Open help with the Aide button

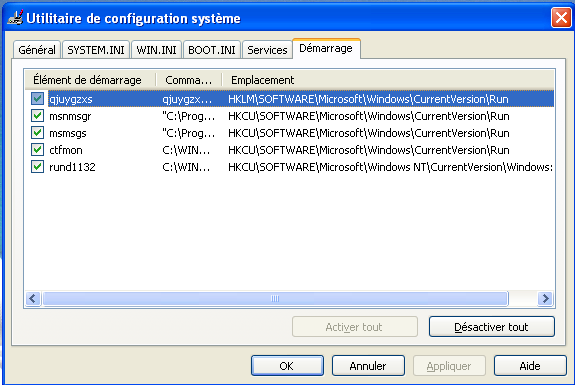(530, 366)
